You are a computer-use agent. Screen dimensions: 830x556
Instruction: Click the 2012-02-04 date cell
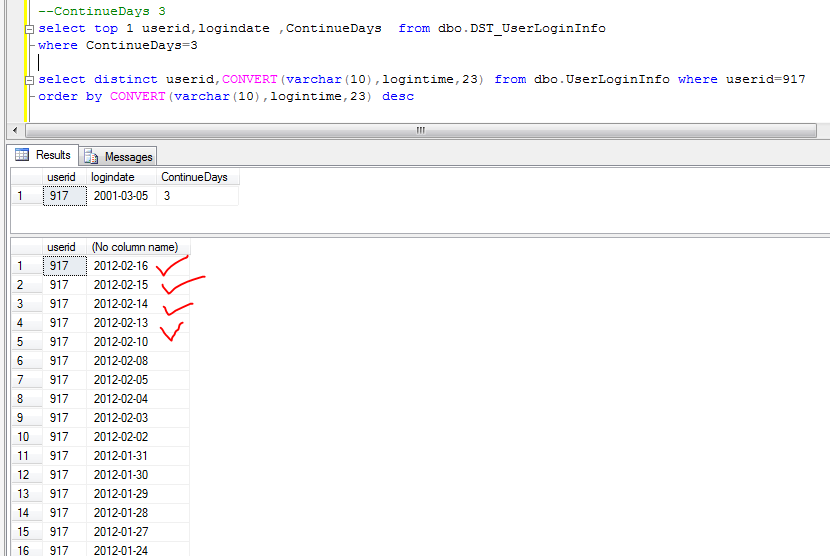coord(138,399)
